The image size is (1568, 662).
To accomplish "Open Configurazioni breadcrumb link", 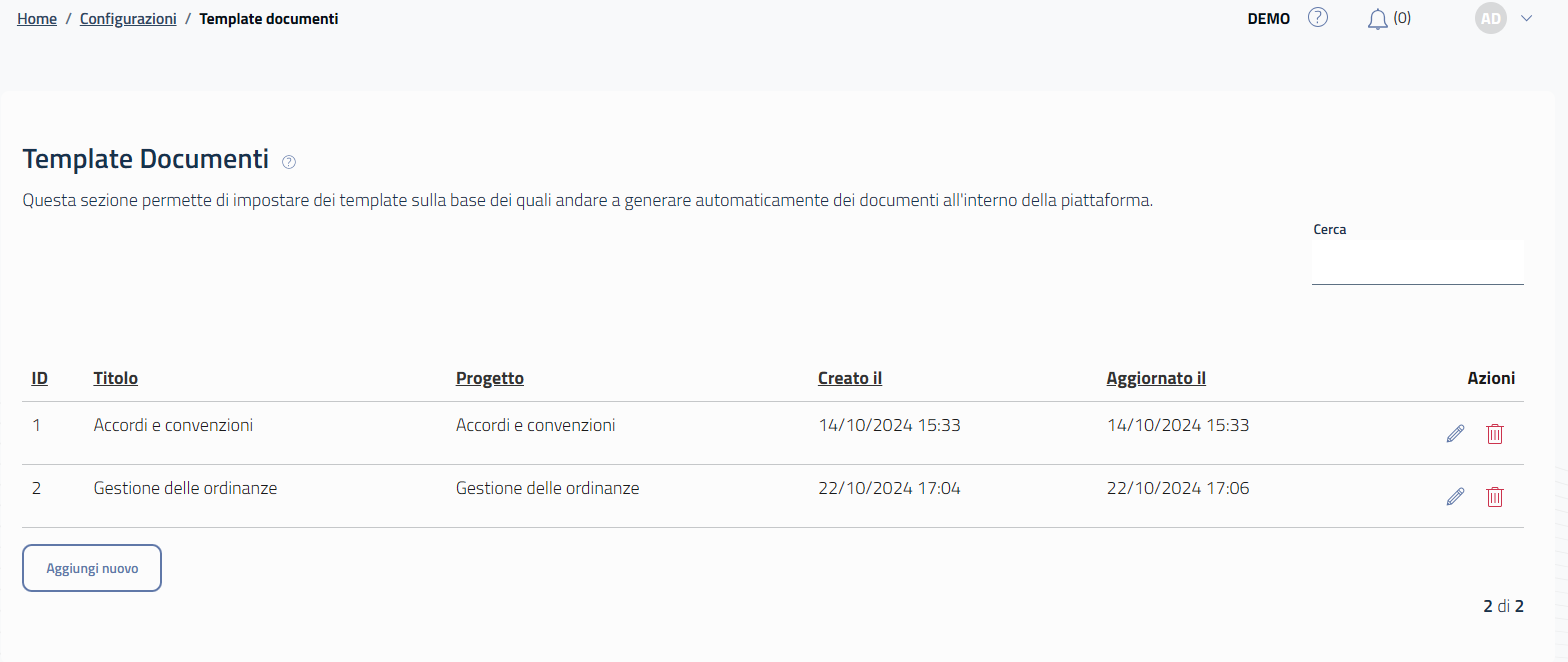I will 128,19.
